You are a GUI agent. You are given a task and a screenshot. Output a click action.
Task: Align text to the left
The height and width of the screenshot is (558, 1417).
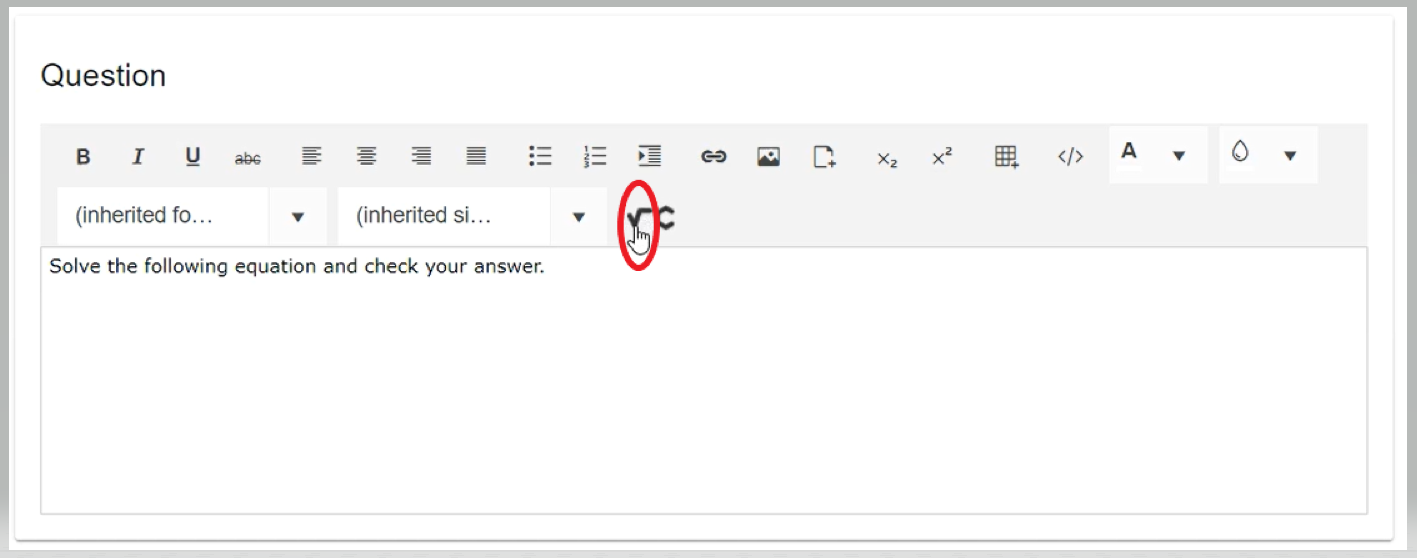(x=312, y=156)
